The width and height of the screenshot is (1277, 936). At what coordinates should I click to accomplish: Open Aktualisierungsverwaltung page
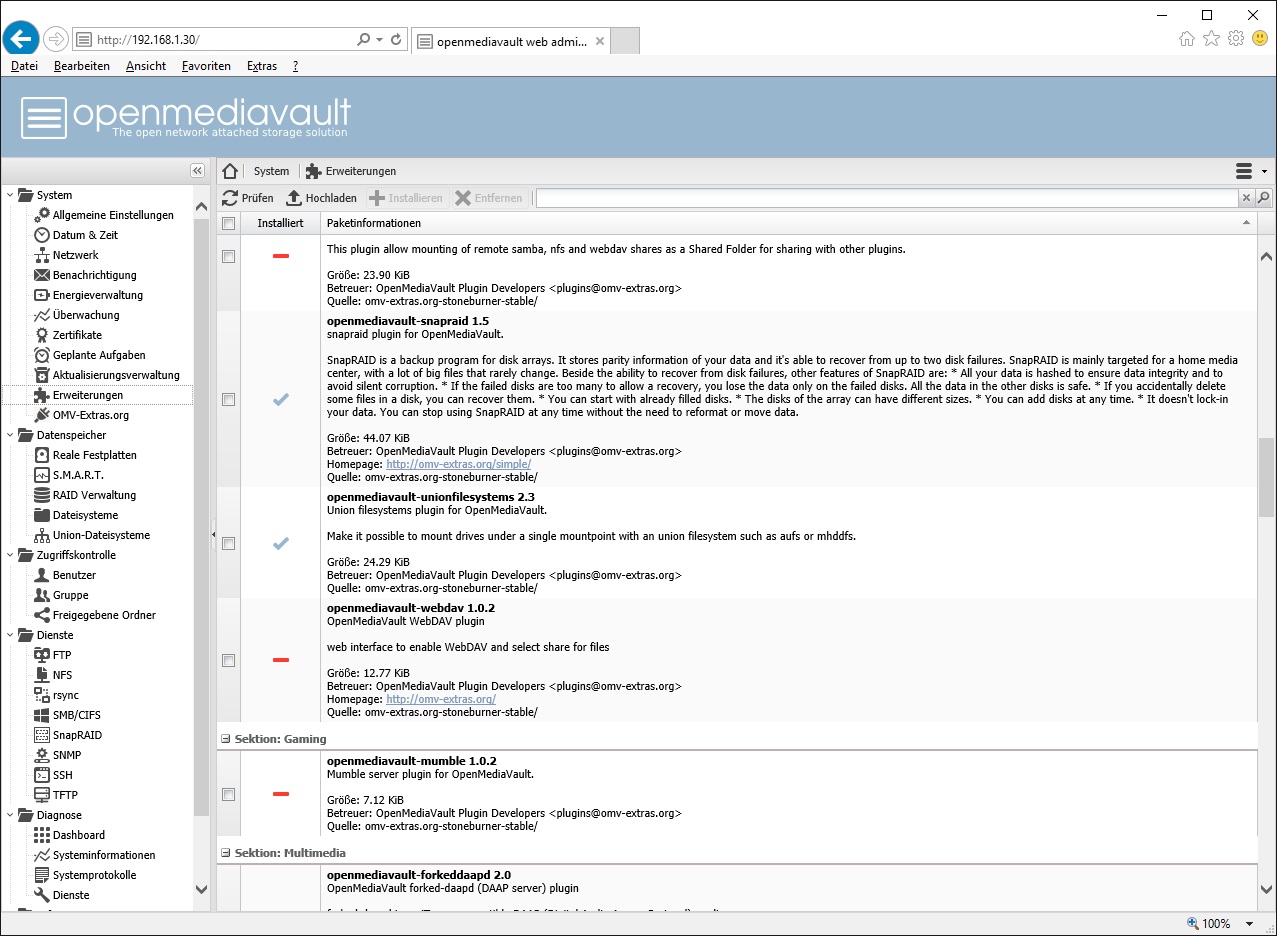116,375
